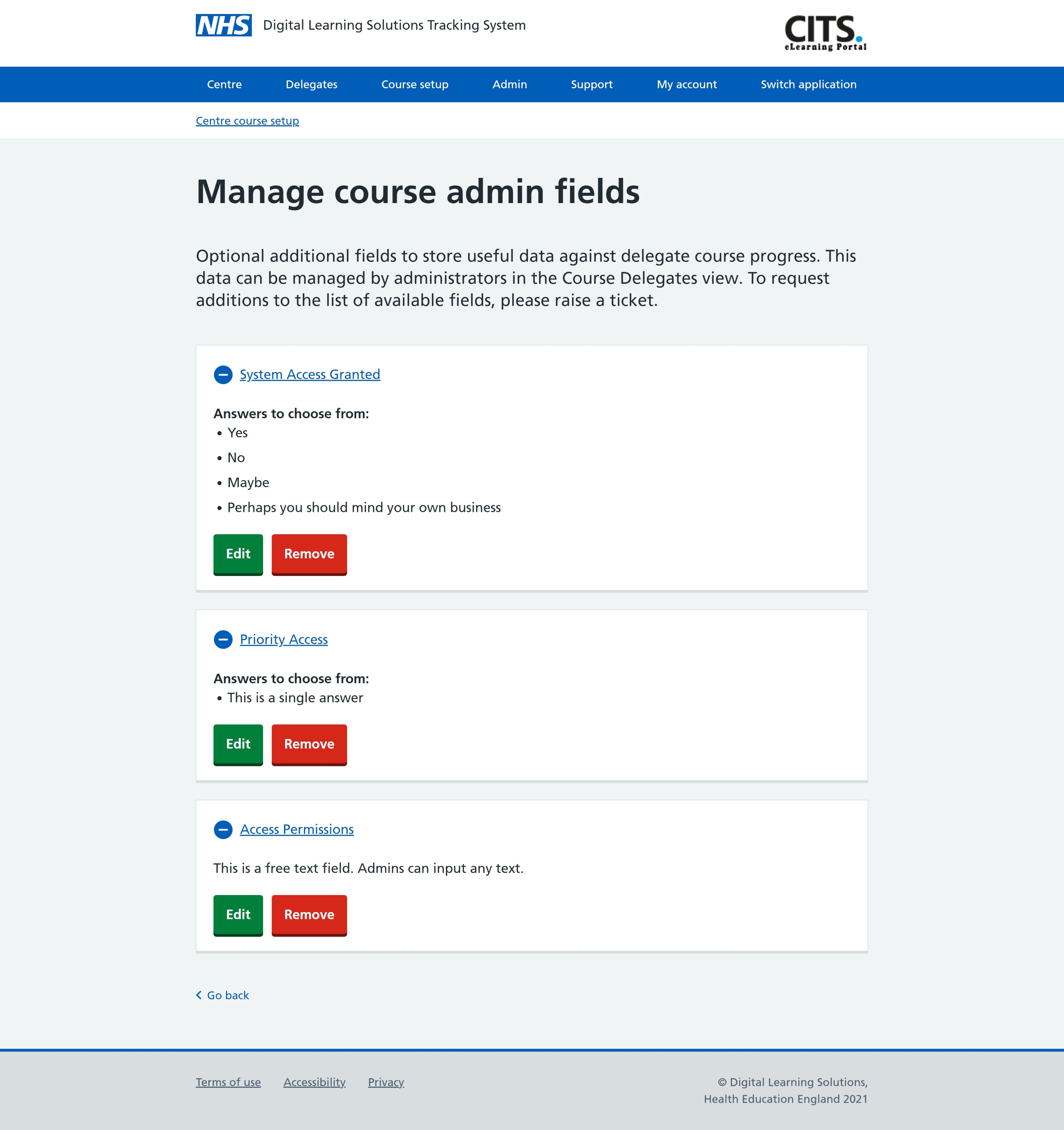Go to Course setup navigation
The image size is (1064, 1130).
pos(414,85)
